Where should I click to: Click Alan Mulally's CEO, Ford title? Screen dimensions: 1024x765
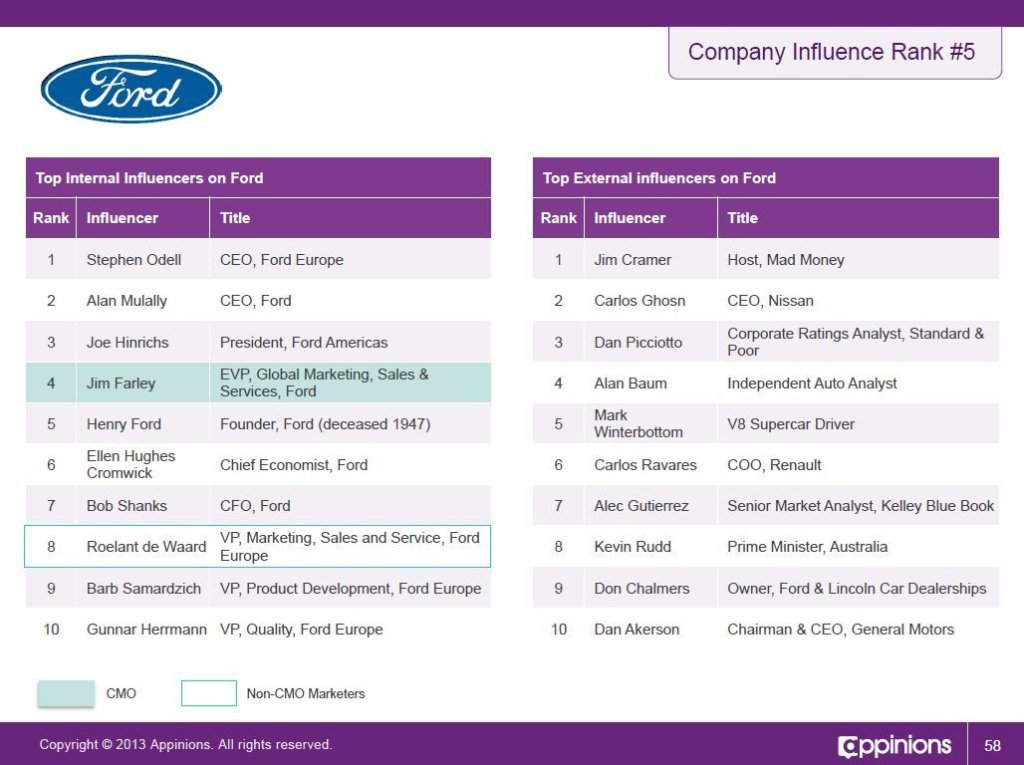point(255,301)
